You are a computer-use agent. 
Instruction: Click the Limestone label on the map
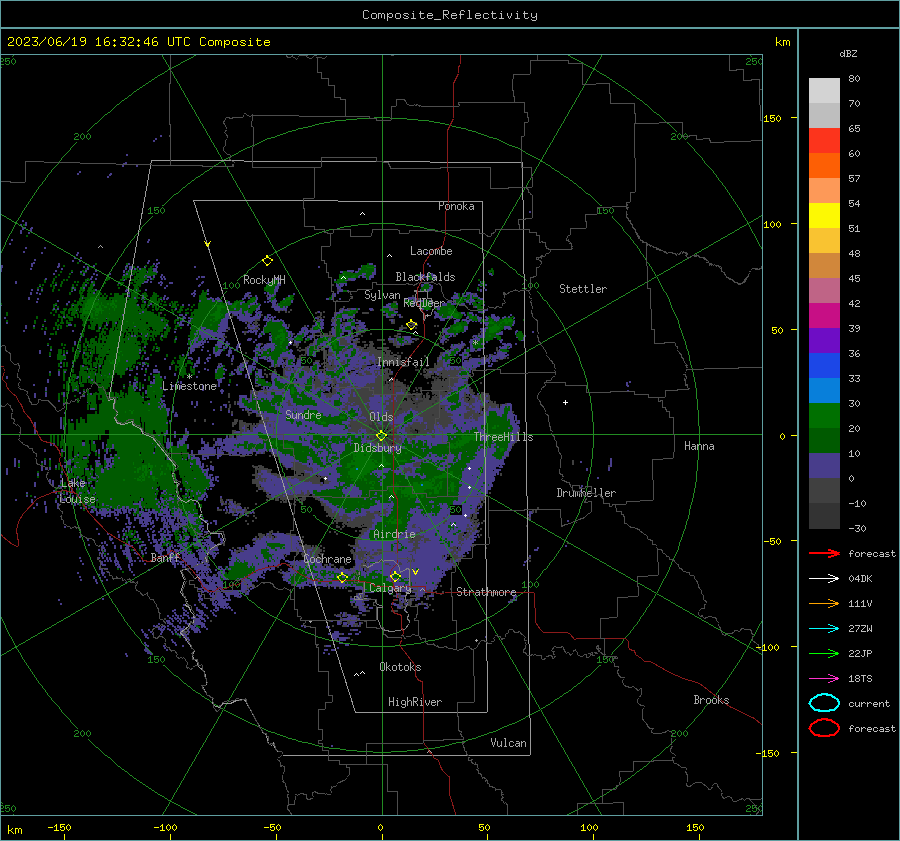[x=189, y=386]
